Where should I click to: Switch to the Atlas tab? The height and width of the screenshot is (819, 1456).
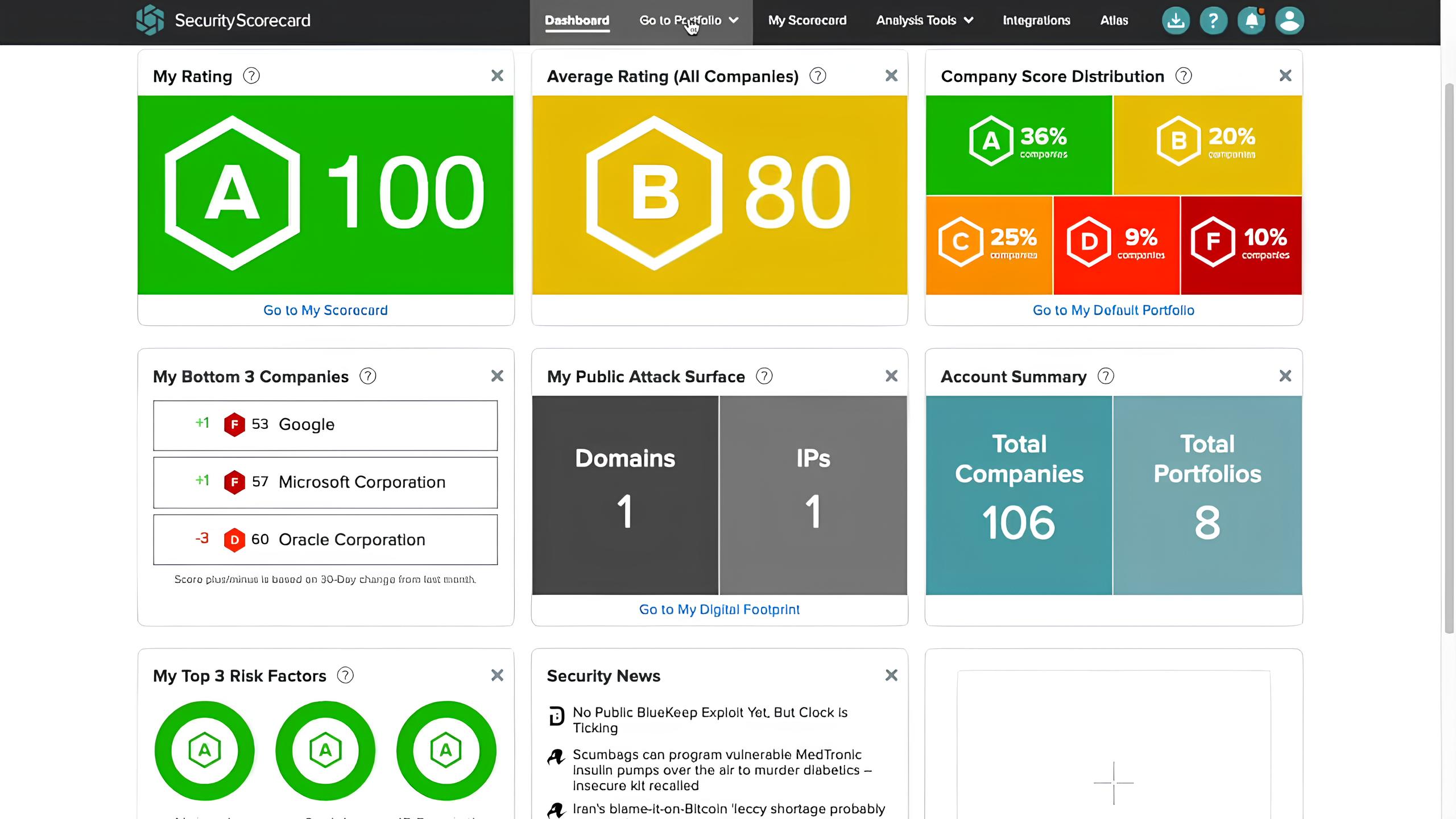pos(1114,20)
